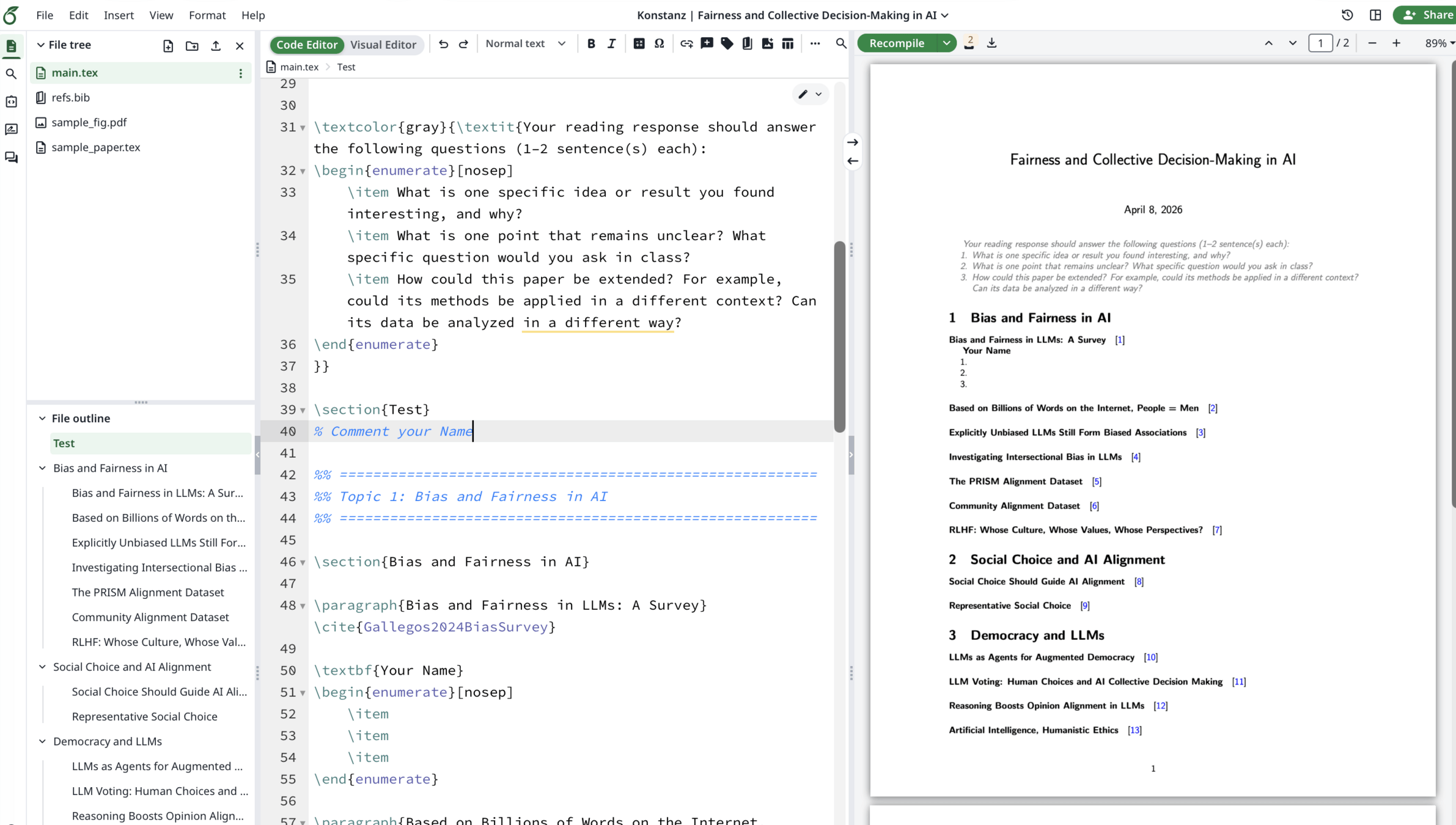This screenshot has height=825, width=1456.
Task: Click the editor vertical scrollbar thumb
Action: coord(840,336)
